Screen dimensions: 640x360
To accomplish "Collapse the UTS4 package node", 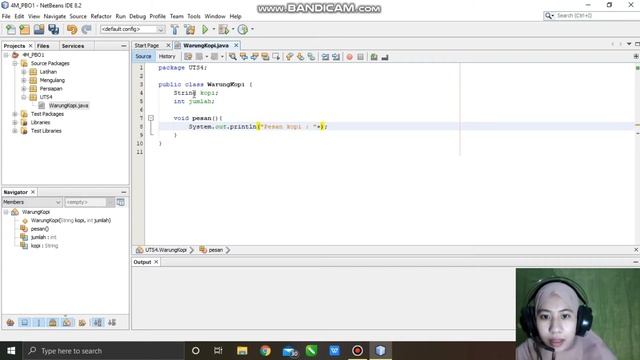I will coord(24,97).
